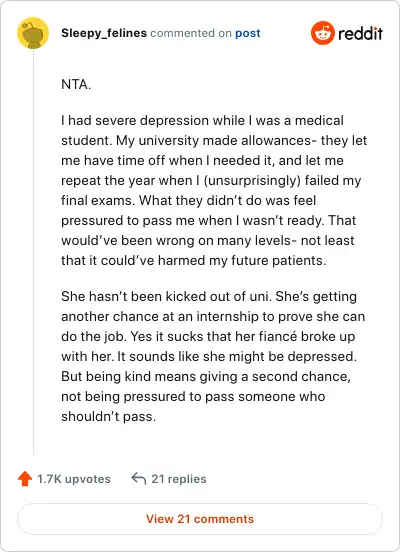Click the reddit wordmark text logo
The height and width of the screenshot is (552, 400).
[360, 33]
